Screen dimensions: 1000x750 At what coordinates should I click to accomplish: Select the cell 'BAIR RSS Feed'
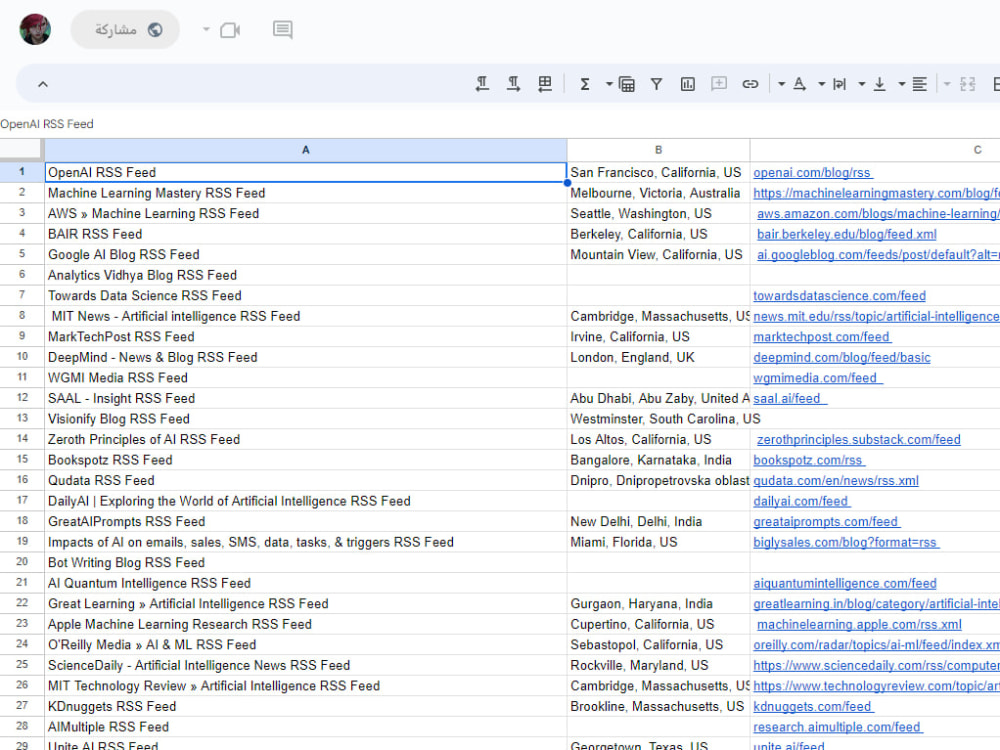[x=305, y=234]
